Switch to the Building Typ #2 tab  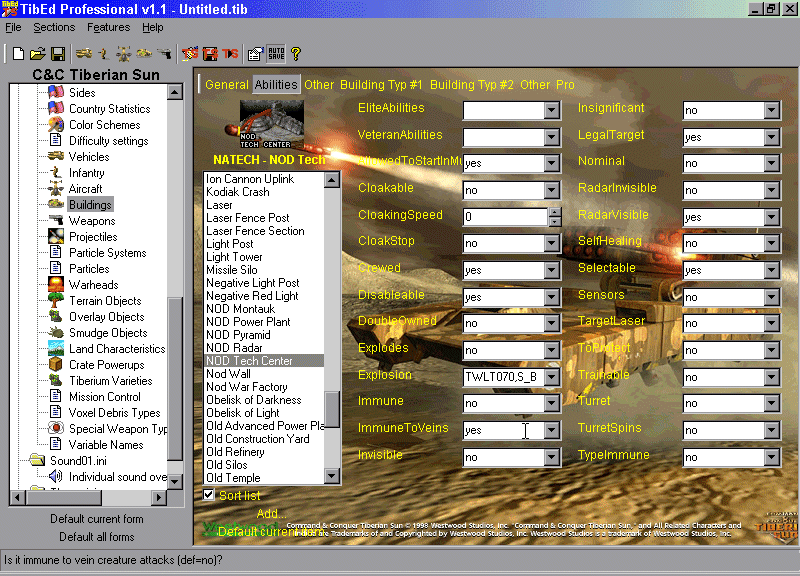click(x=471, y=85)
